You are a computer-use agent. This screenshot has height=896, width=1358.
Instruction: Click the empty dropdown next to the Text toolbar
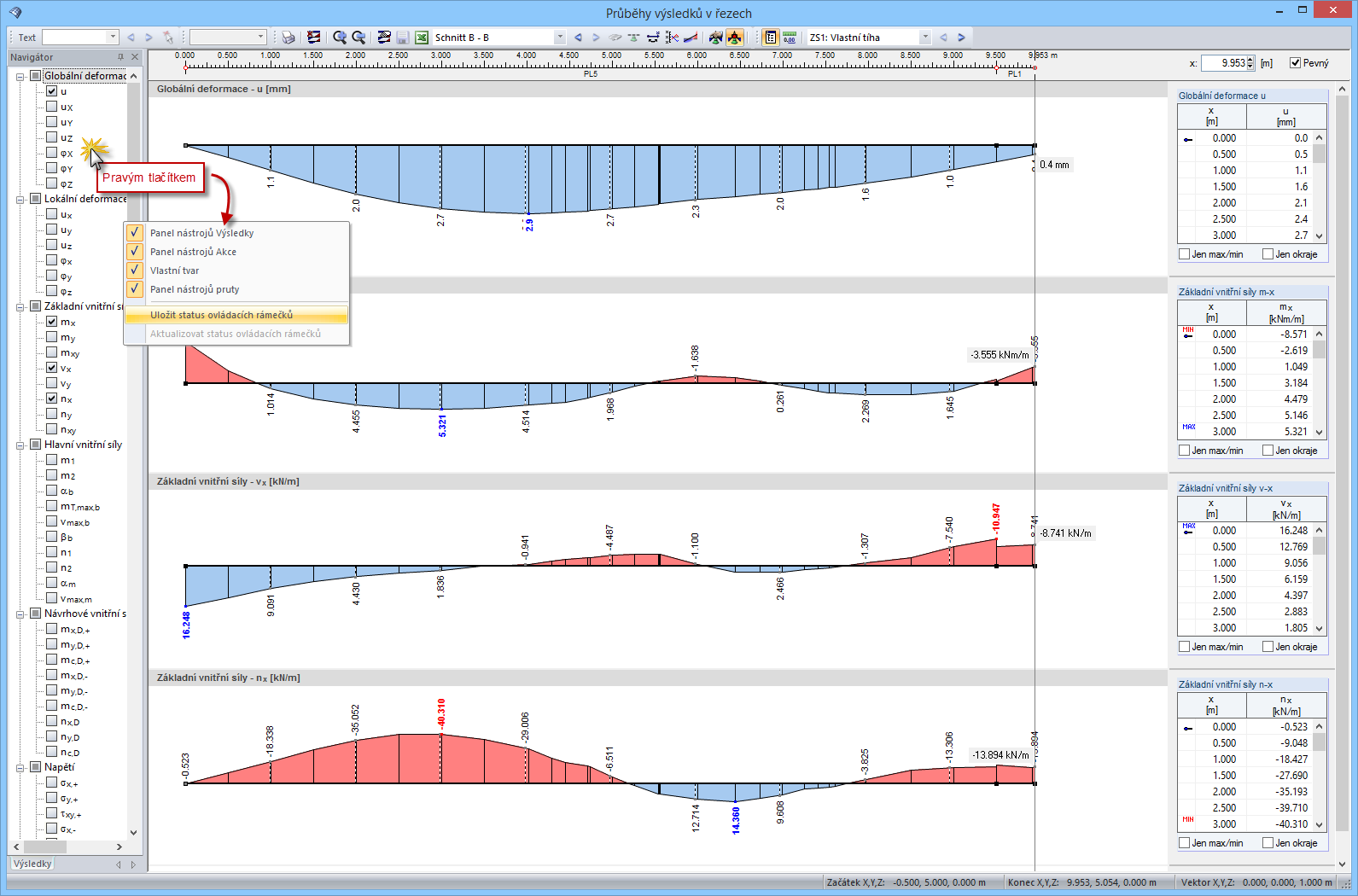pos(228,37)
